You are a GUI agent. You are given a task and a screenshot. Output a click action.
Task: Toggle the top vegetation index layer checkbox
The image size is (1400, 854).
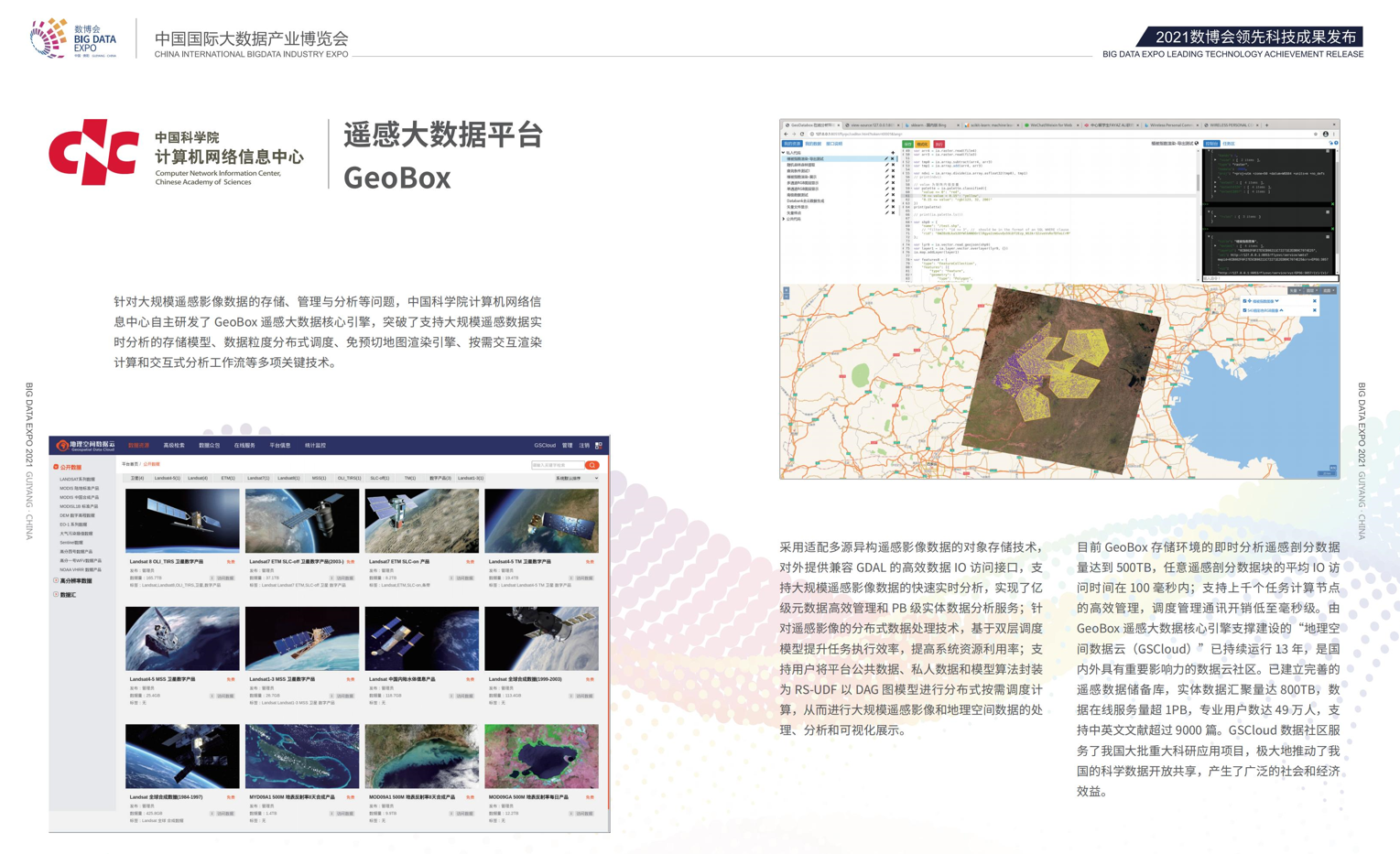pyautogui.click(x=1244, y=301)
